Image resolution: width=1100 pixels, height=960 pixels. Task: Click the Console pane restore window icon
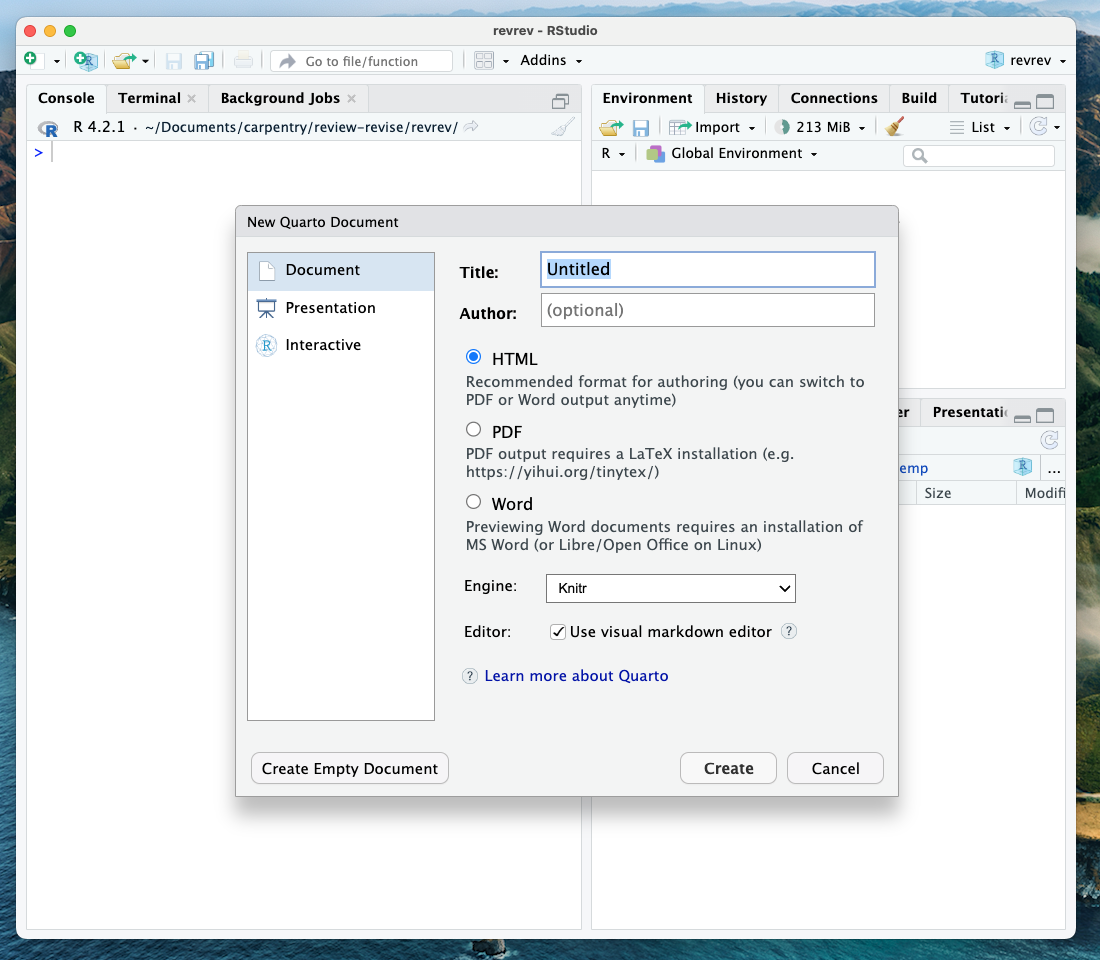pos(560,102)
